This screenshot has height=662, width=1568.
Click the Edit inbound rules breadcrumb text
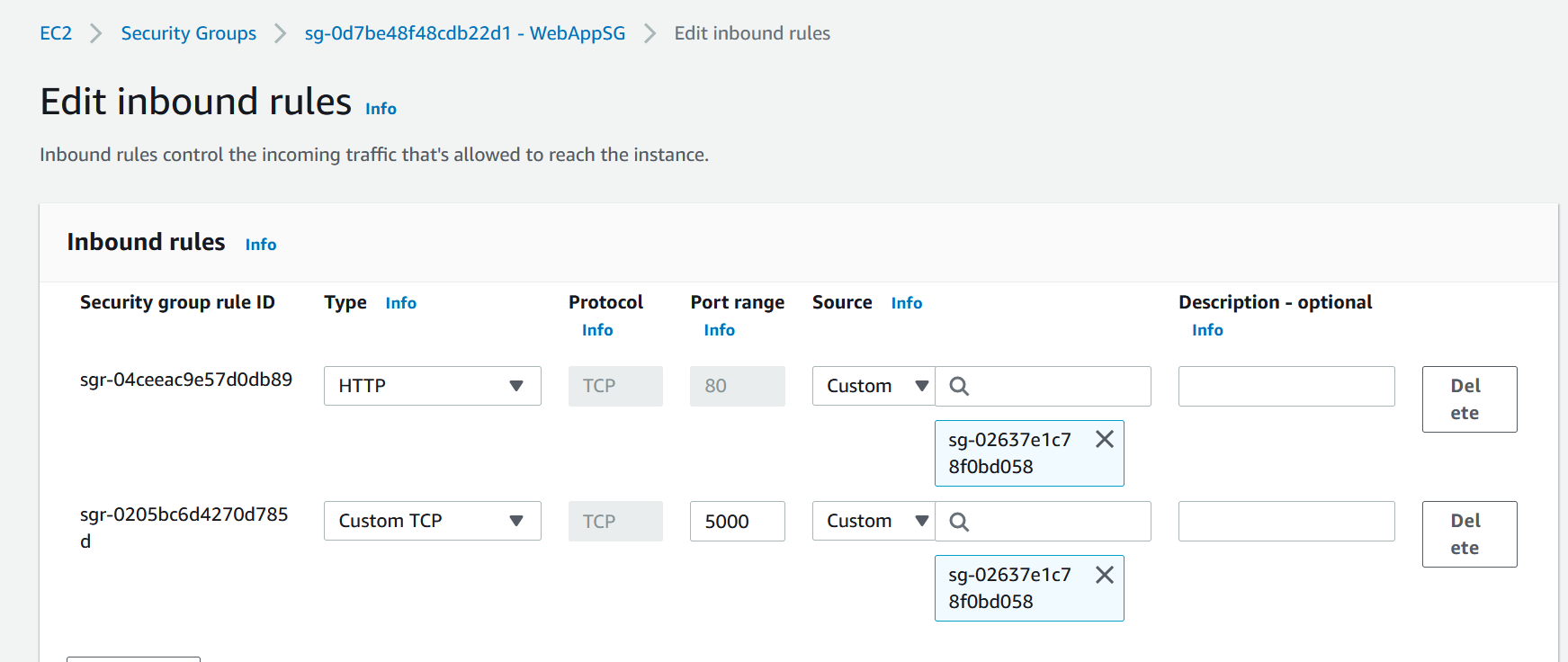click(752, 33)
